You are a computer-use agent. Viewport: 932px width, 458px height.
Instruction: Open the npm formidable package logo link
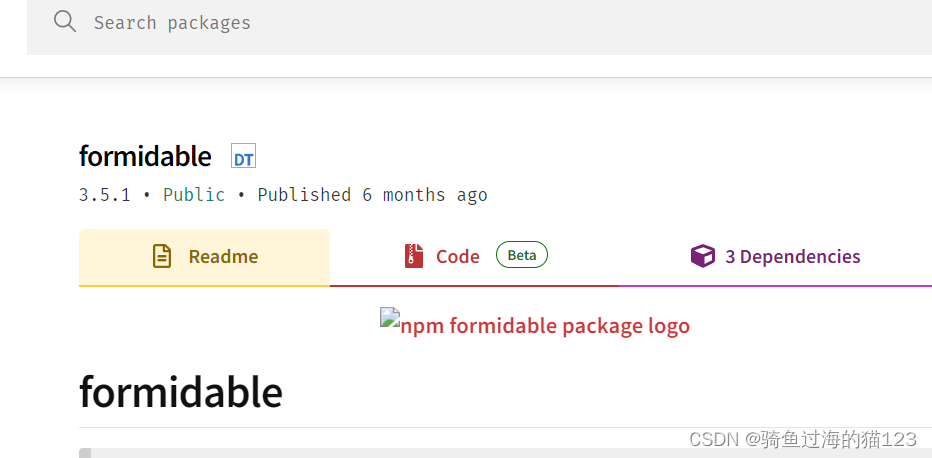click(x=544, y=326)
